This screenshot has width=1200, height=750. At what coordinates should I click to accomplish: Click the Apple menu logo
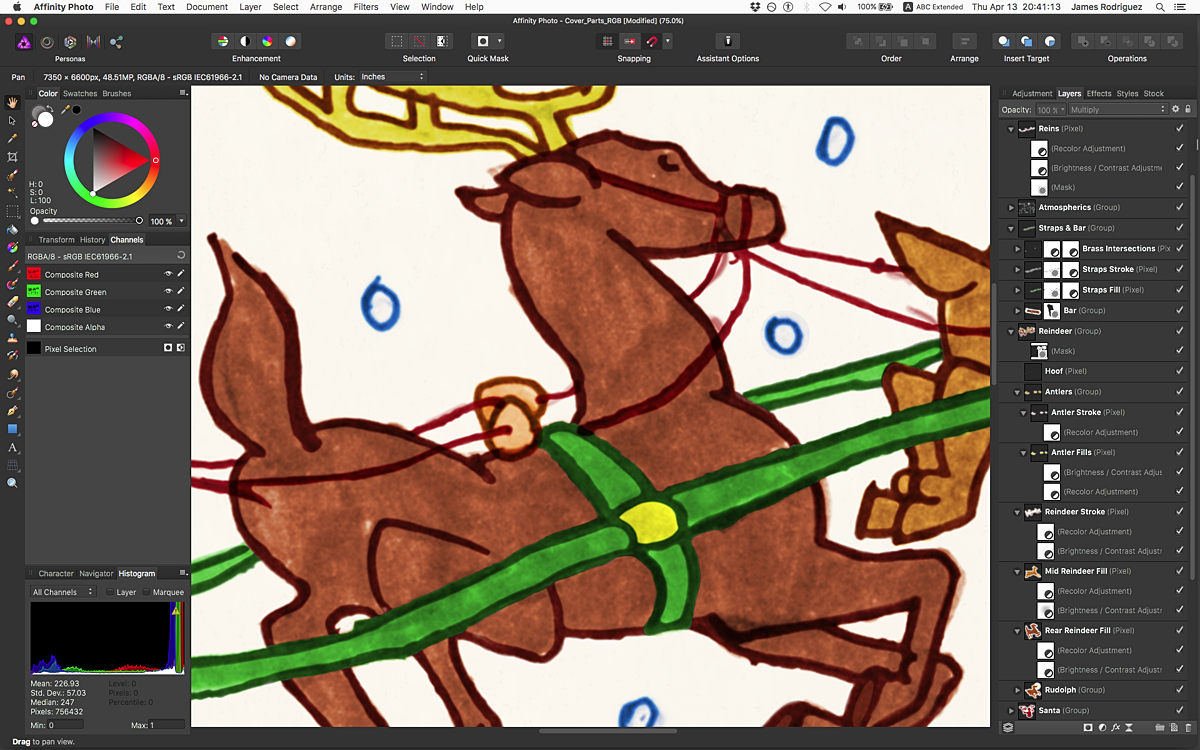click(16, 7)
